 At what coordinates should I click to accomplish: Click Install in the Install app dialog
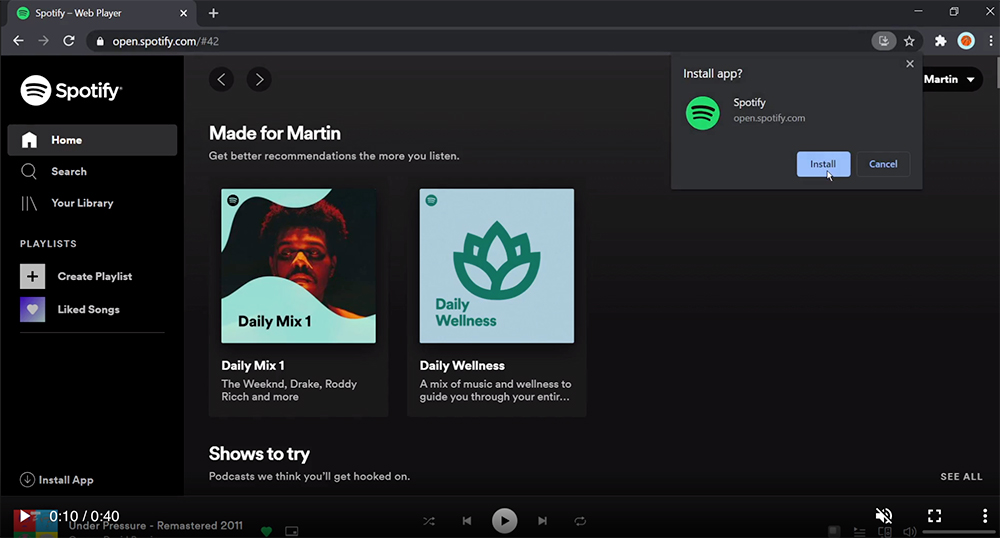(823, 164)
